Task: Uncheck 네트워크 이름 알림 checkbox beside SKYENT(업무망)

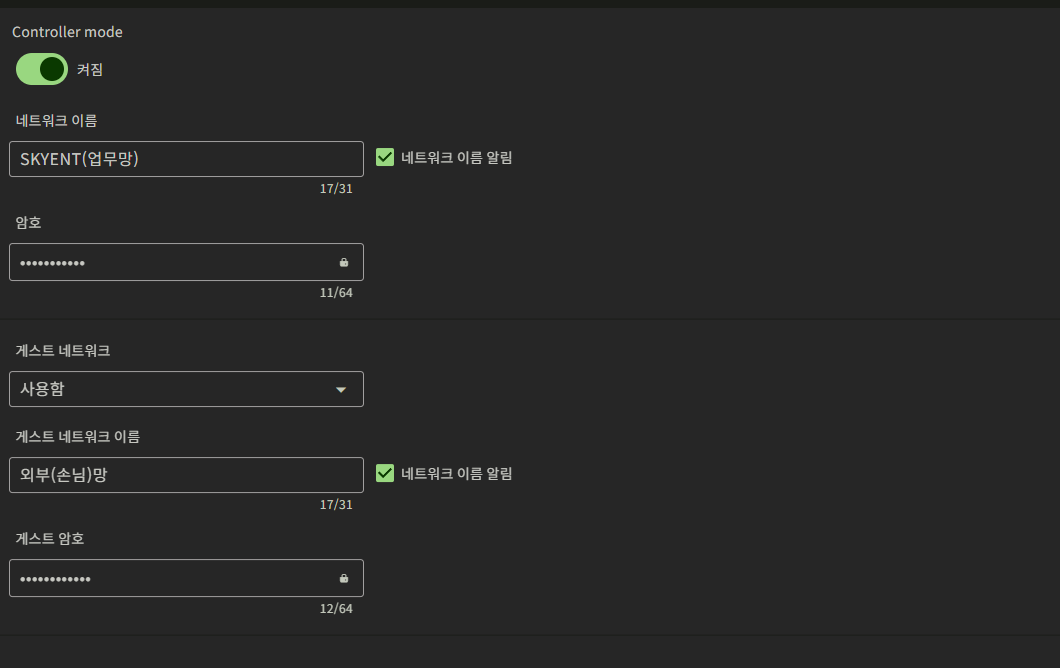Action: [385, 158]
